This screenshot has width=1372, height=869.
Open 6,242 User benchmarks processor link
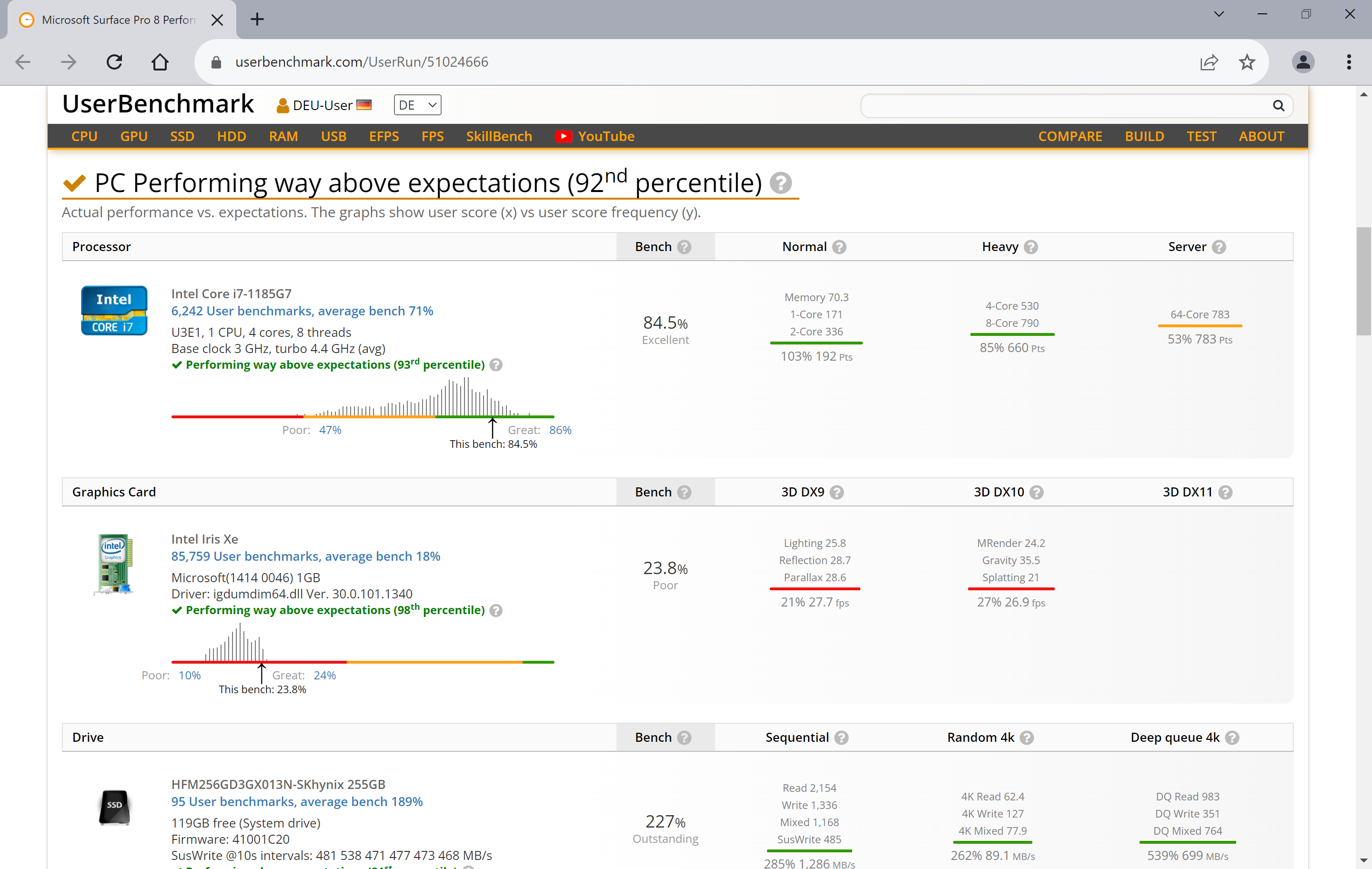302,311
